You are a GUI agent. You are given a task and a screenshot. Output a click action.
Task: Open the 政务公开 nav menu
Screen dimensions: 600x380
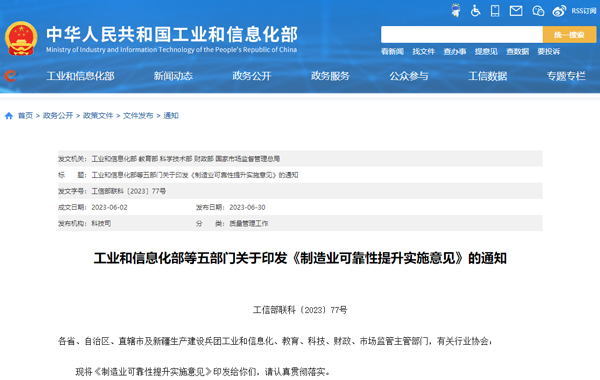point(252,76)
